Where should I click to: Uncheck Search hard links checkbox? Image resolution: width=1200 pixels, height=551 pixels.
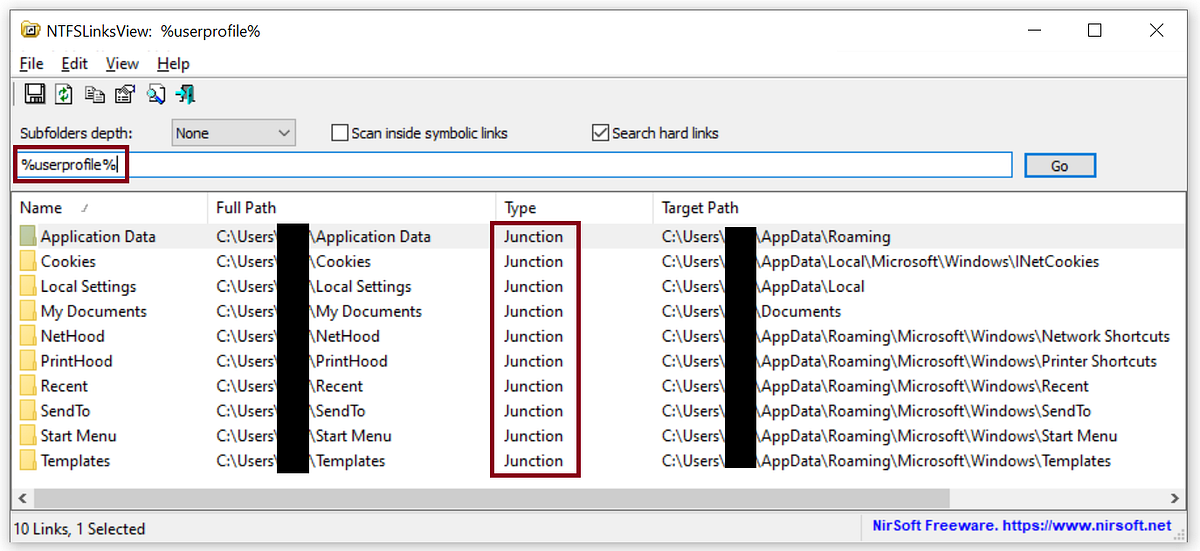pos(600,133)
